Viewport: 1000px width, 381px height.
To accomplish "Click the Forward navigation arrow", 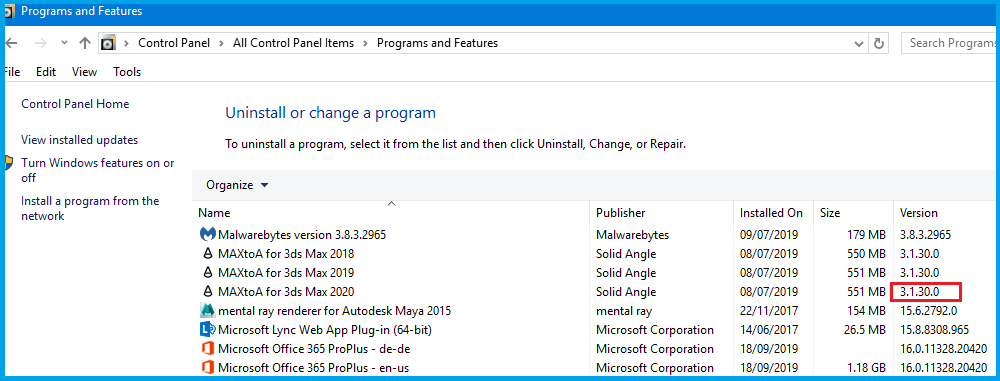I will pos(40,43).
